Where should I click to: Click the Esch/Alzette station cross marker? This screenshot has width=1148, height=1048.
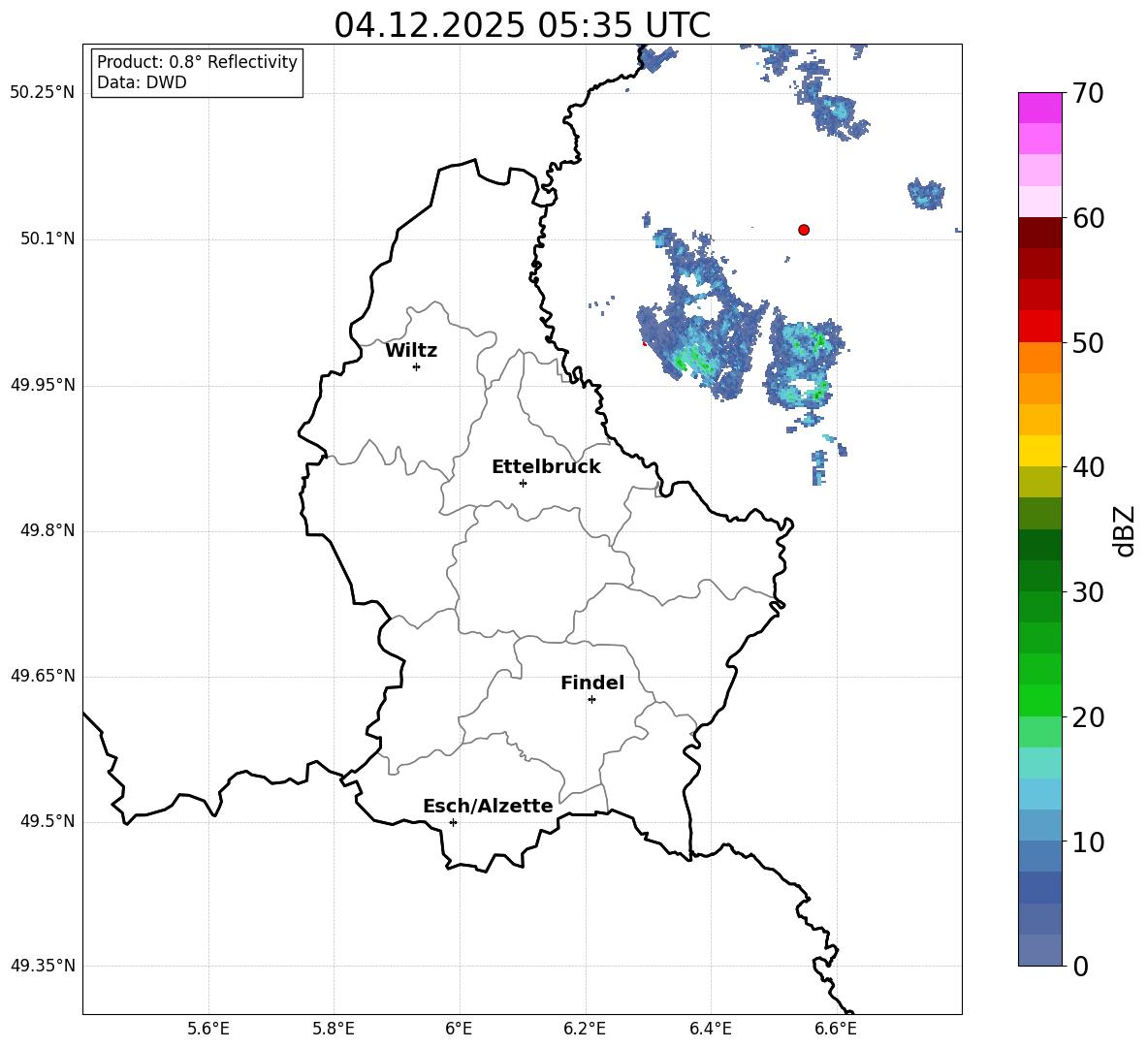click(453, 822)
